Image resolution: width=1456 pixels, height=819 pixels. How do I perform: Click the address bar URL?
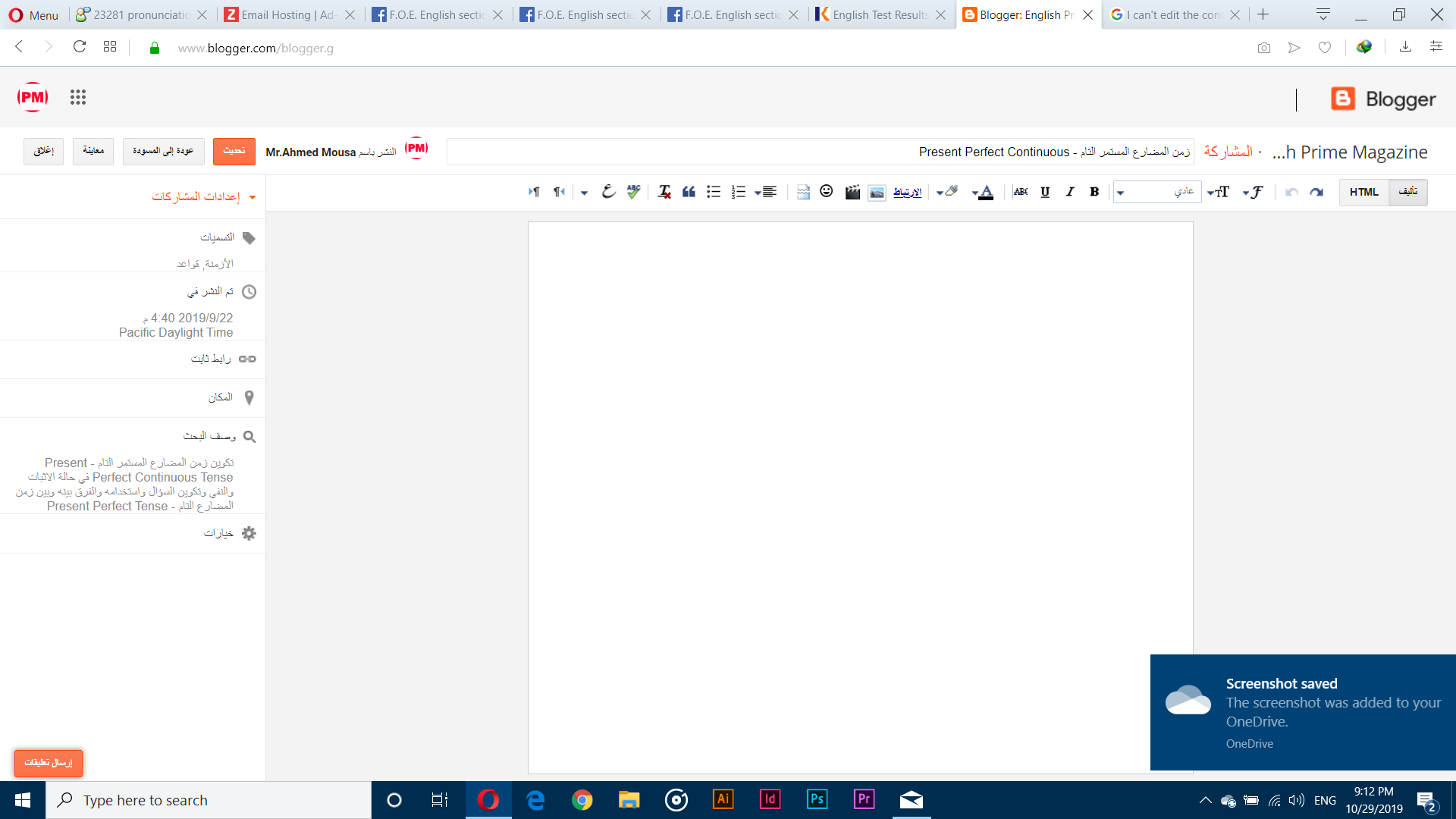click(256, 48)
